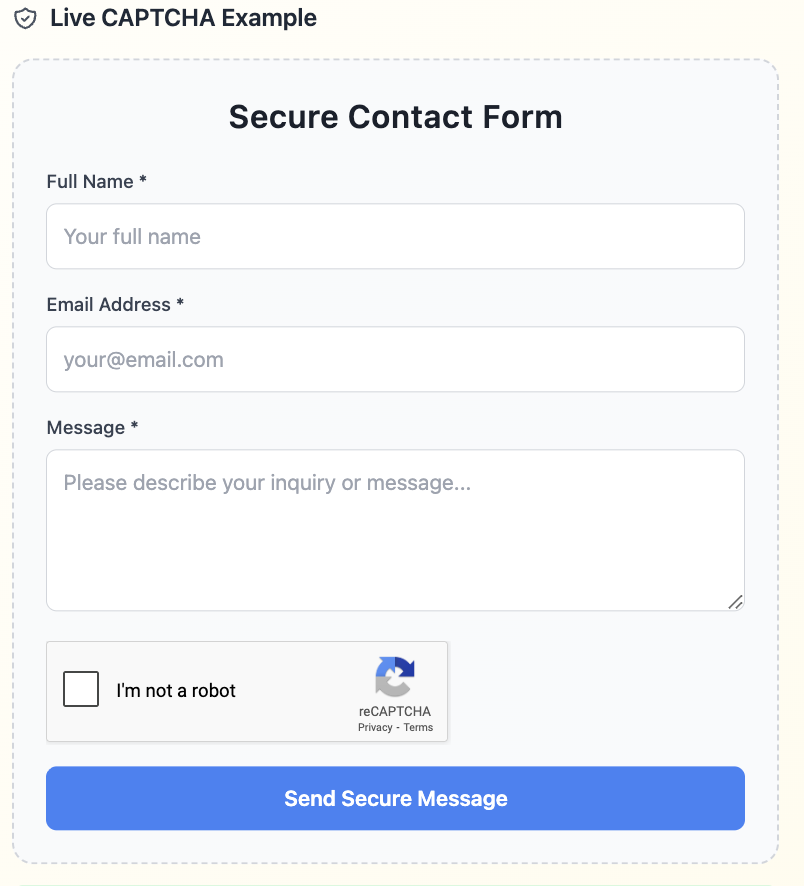Click the shield icon beside Live CAPTCHA Example

point(25,18)
